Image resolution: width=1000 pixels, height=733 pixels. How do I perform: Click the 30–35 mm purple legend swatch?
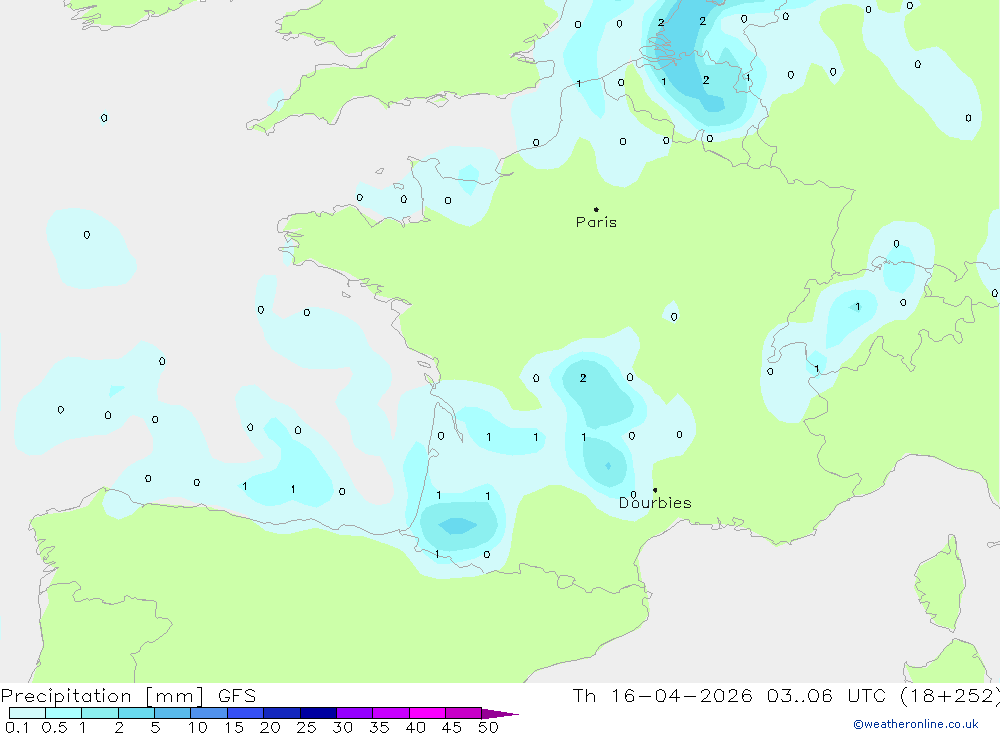[355, 713]
